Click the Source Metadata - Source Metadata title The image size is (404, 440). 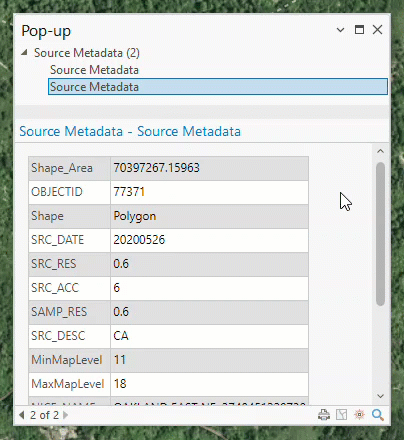click(130, 131)
